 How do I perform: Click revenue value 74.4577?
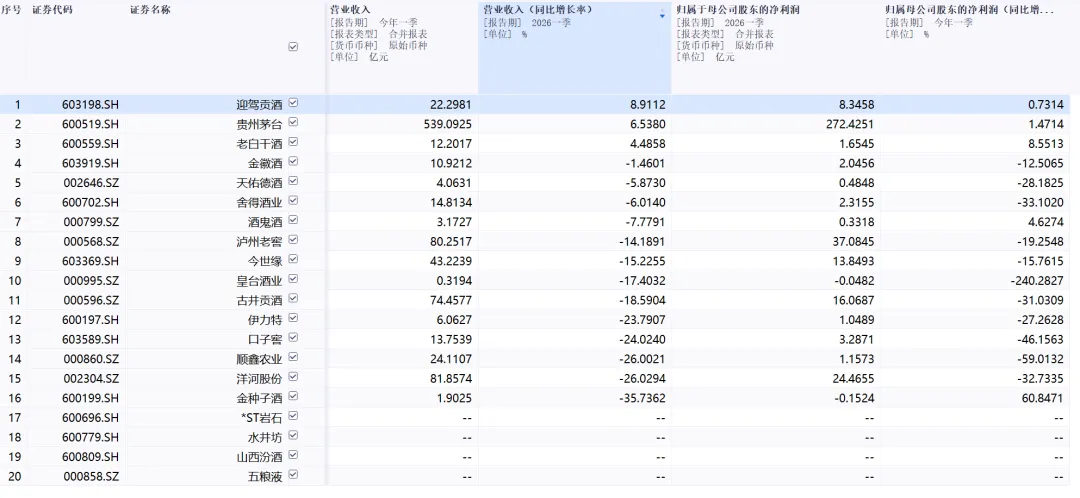tap(449, 300)
